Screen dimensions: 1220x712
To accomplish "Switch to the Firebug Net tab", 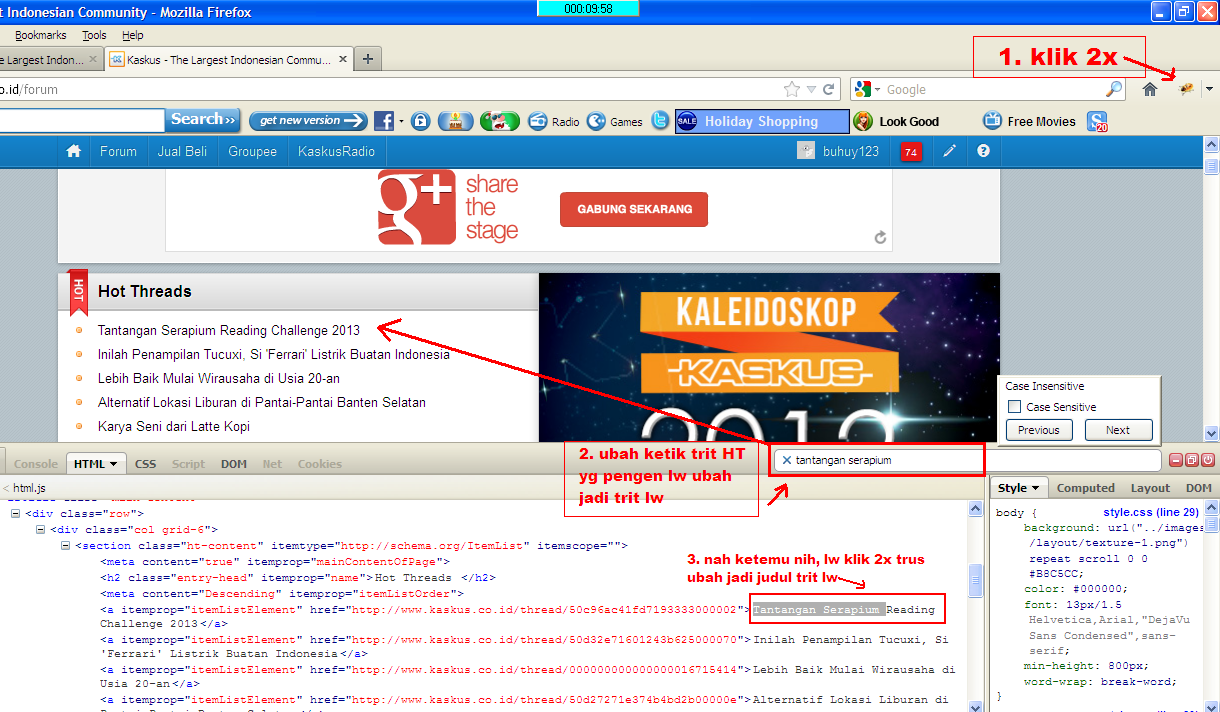I will point(272,464).
